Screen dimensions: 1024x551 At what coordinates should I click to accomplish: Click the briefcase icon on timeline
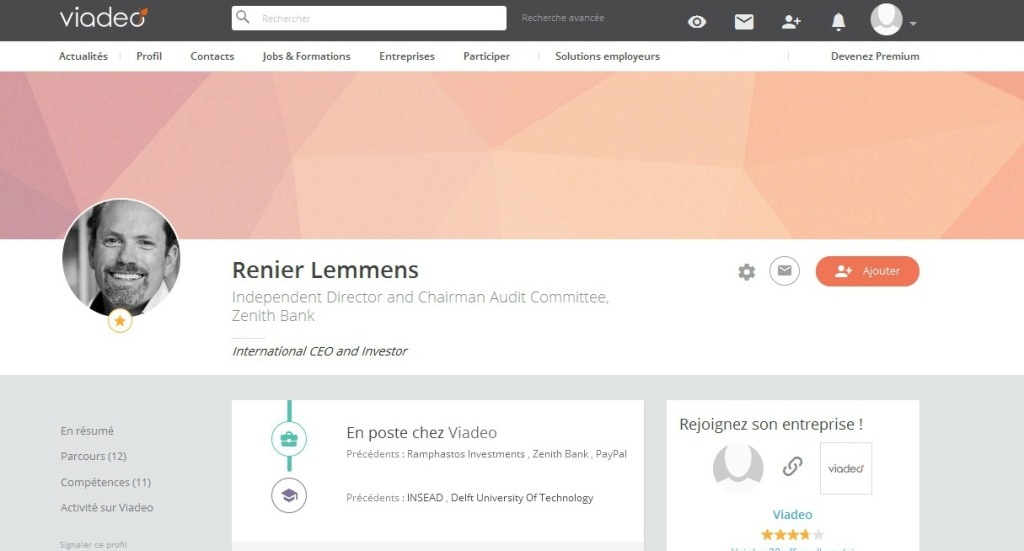coord(289,438)
